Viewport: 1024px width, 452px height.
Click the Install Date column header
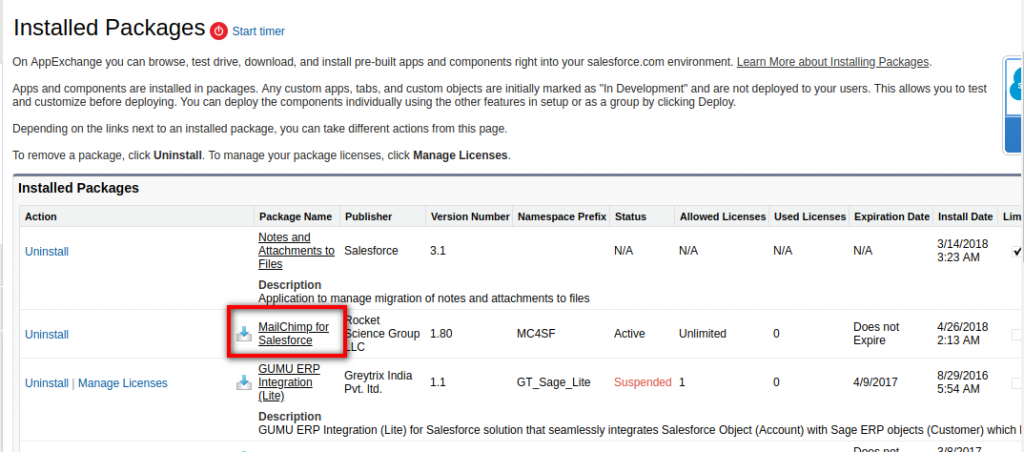[x=965, y=216]
